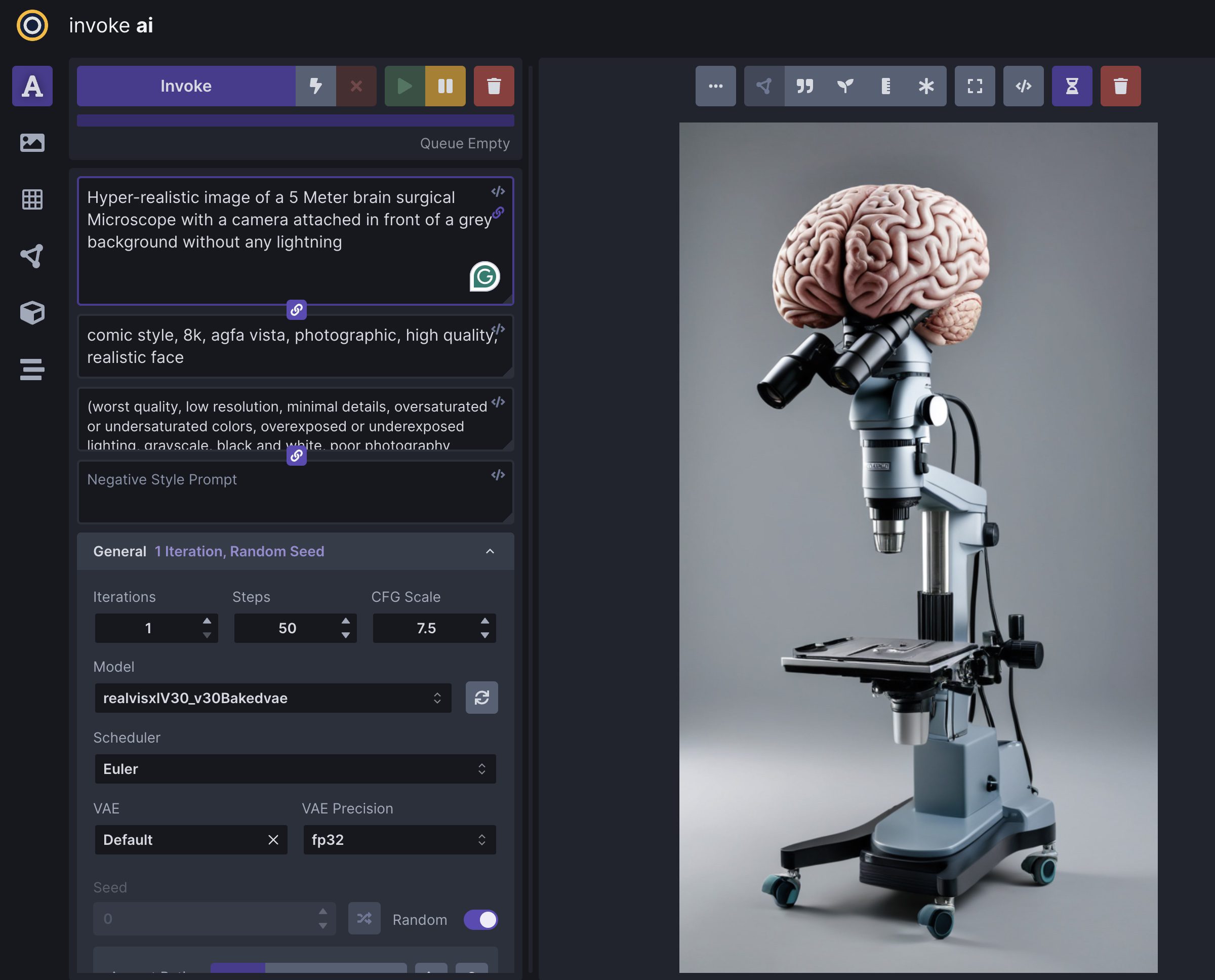Open the VAE Default dropdown

(191, 840)
